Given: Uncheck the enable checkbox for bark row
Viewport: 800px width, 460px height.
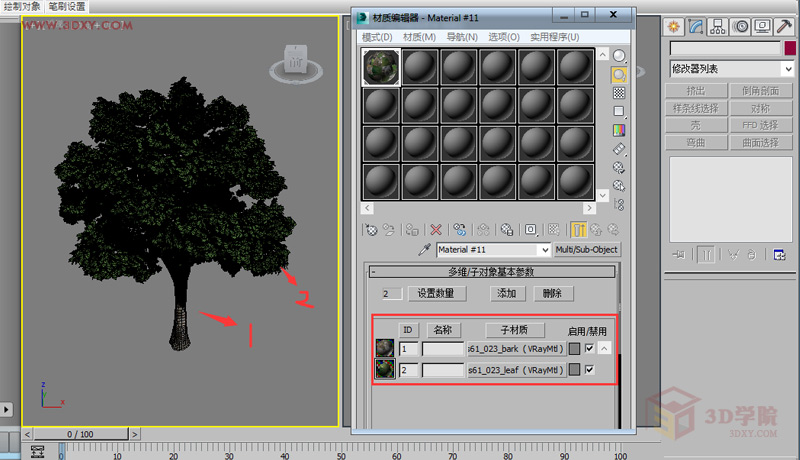Looking at the screenshot, I should tap(590, 348).
